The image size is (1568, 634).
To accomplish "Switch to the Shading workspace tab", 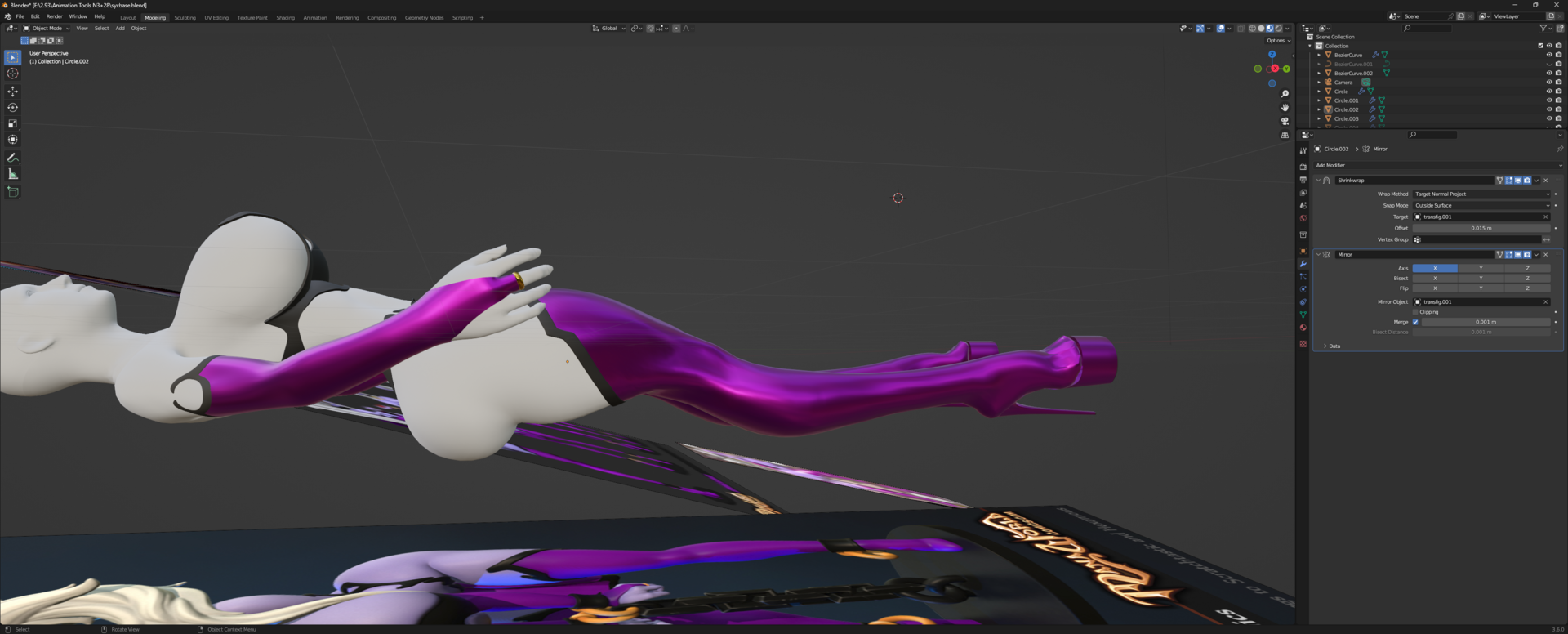I will pos(285,17).
